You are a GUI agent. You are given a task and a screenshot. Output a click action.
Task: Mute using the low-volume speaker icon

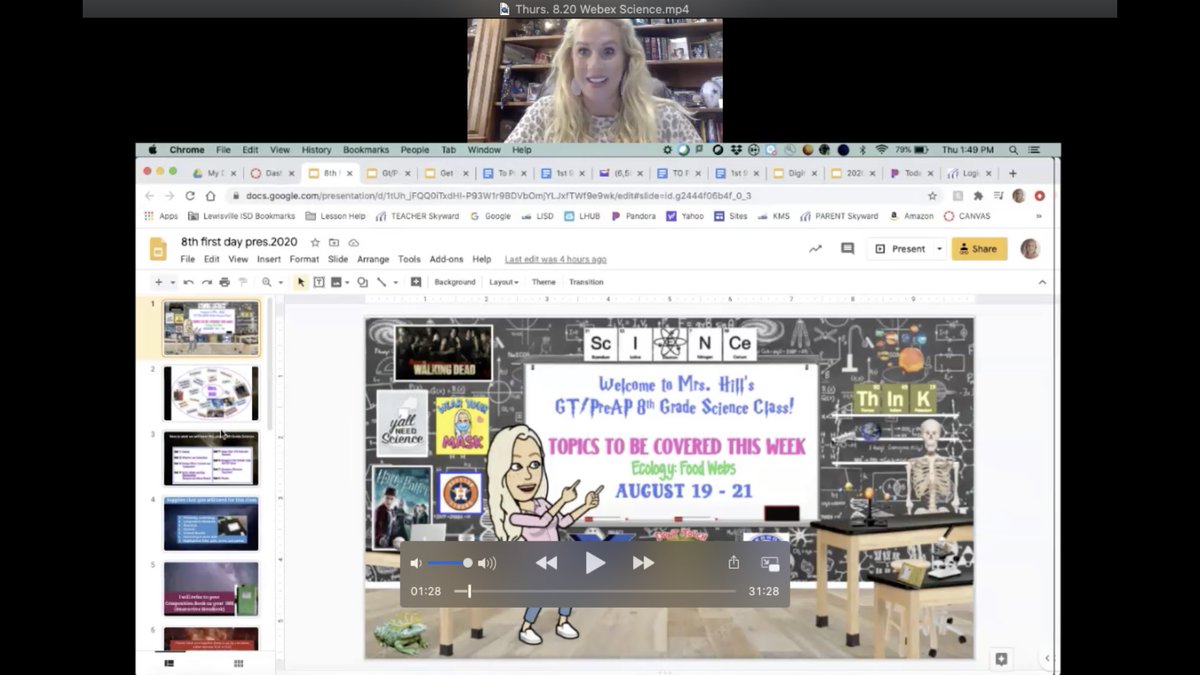[x=416, y=563]
